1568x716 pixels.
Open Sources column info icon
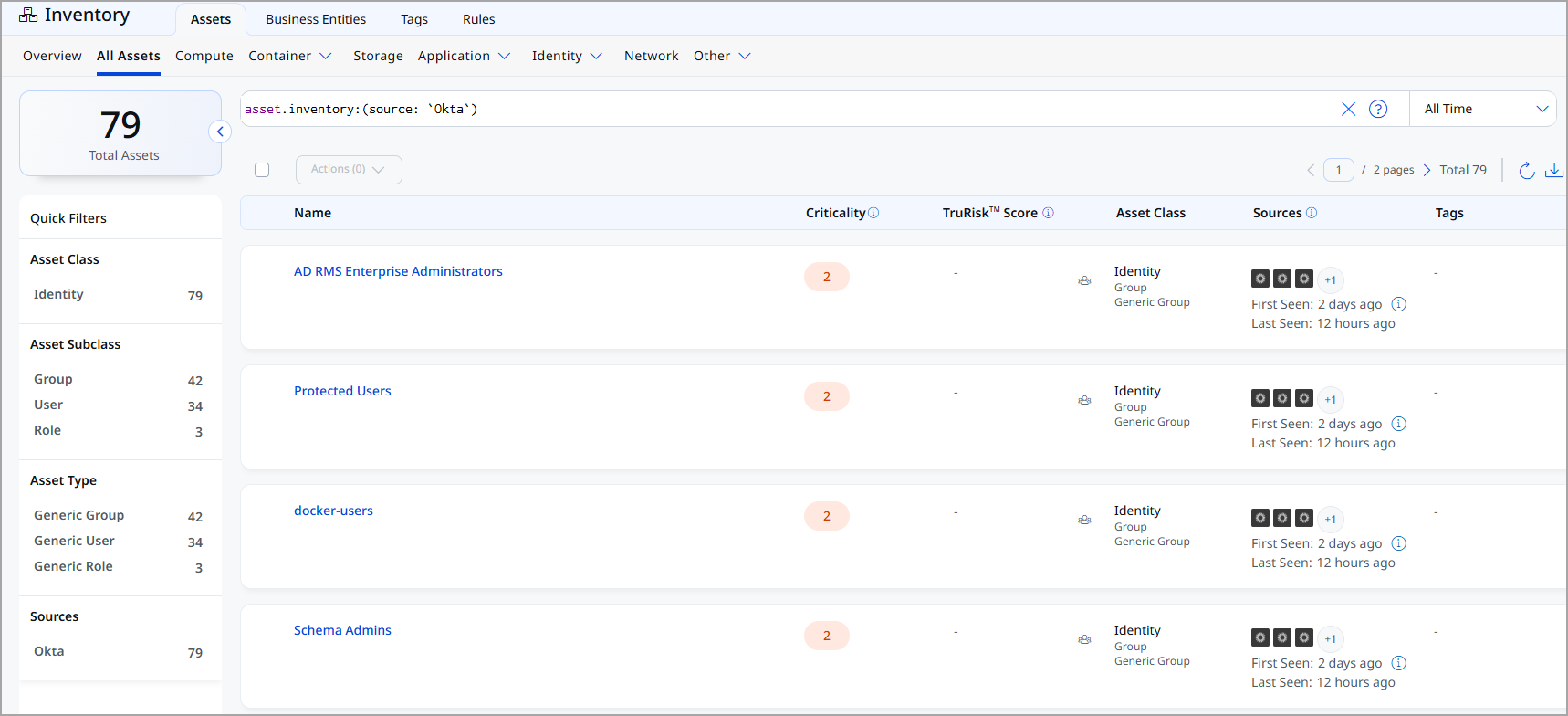coord(1312,213)
